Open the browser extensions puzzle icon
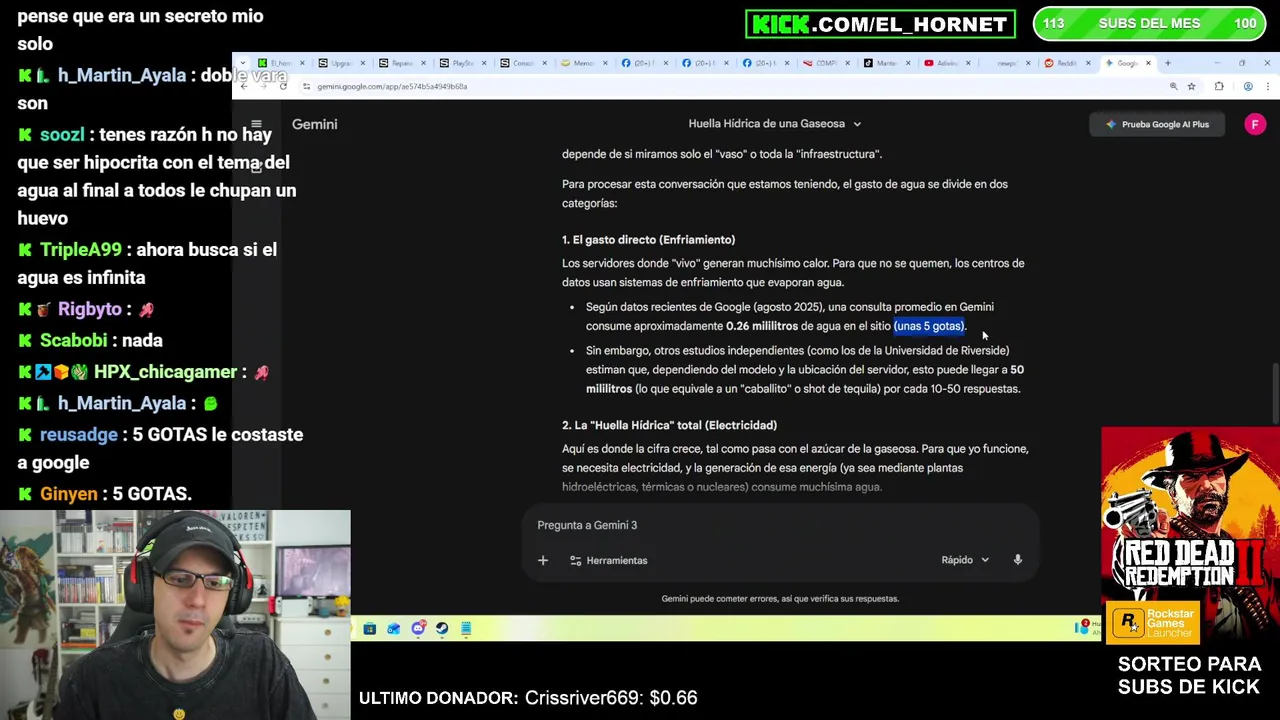1280x720 pixels. pyautogui.click(x=1218, y=86)
